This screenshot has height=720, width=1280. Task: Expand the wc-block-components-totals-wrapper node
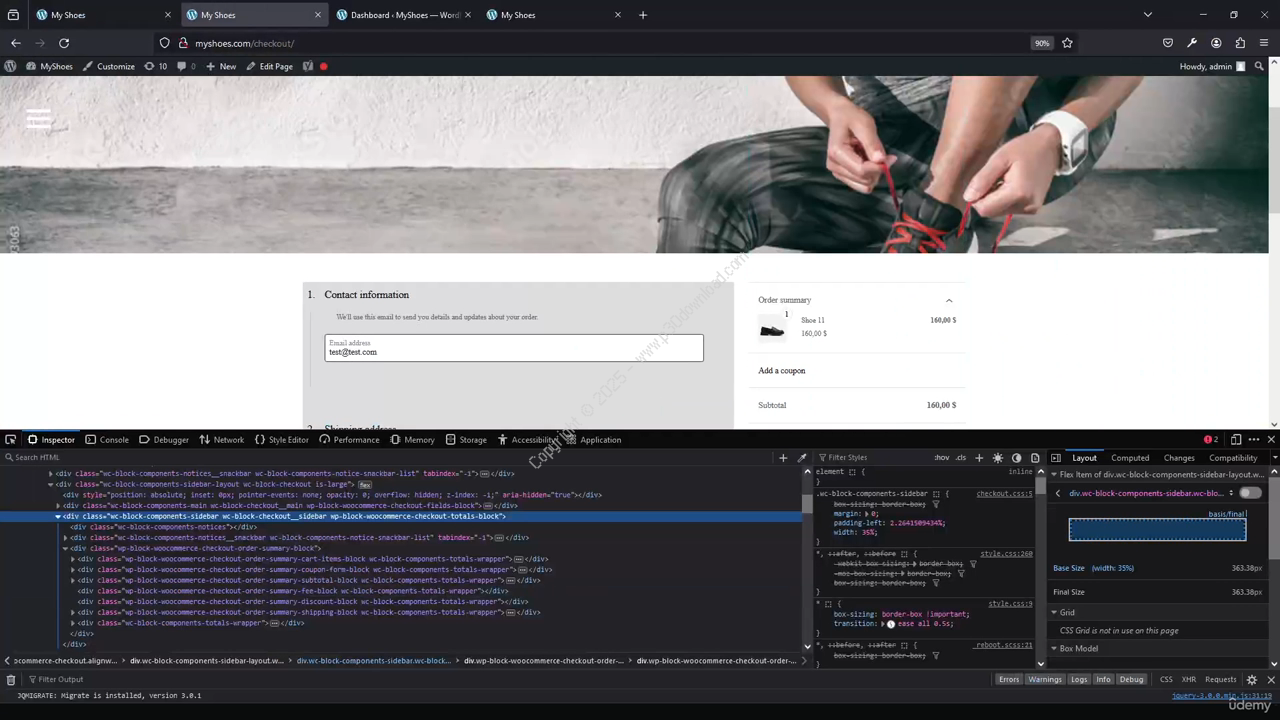point(73,623)
